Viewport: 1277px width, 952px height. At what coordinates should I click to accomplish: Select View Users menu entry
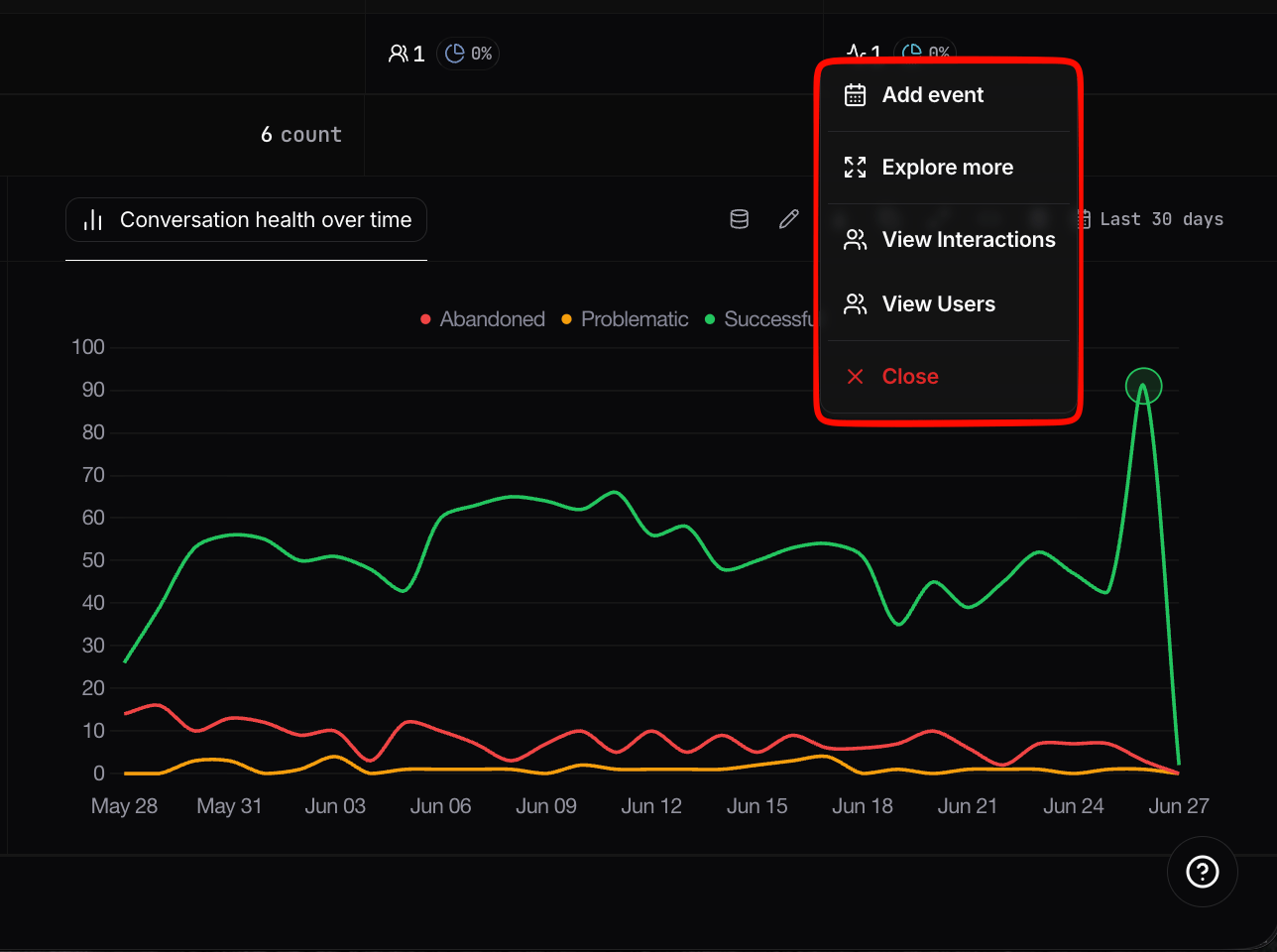(x=948, y=304)
